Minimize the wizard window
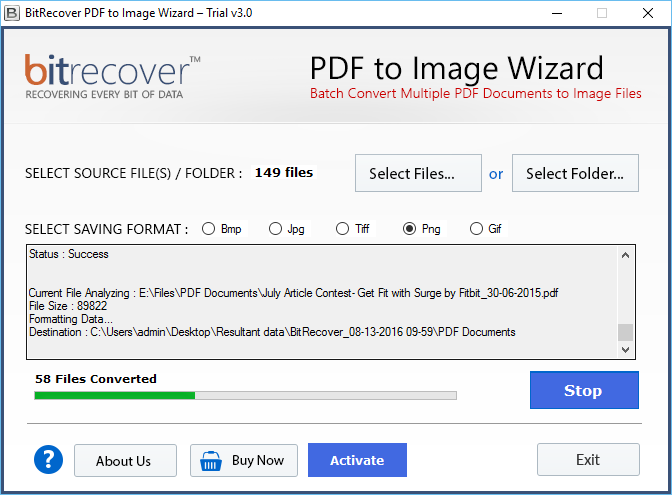This screenshot has height=495, width=672. pyautogui.click(x=557, y=13)
